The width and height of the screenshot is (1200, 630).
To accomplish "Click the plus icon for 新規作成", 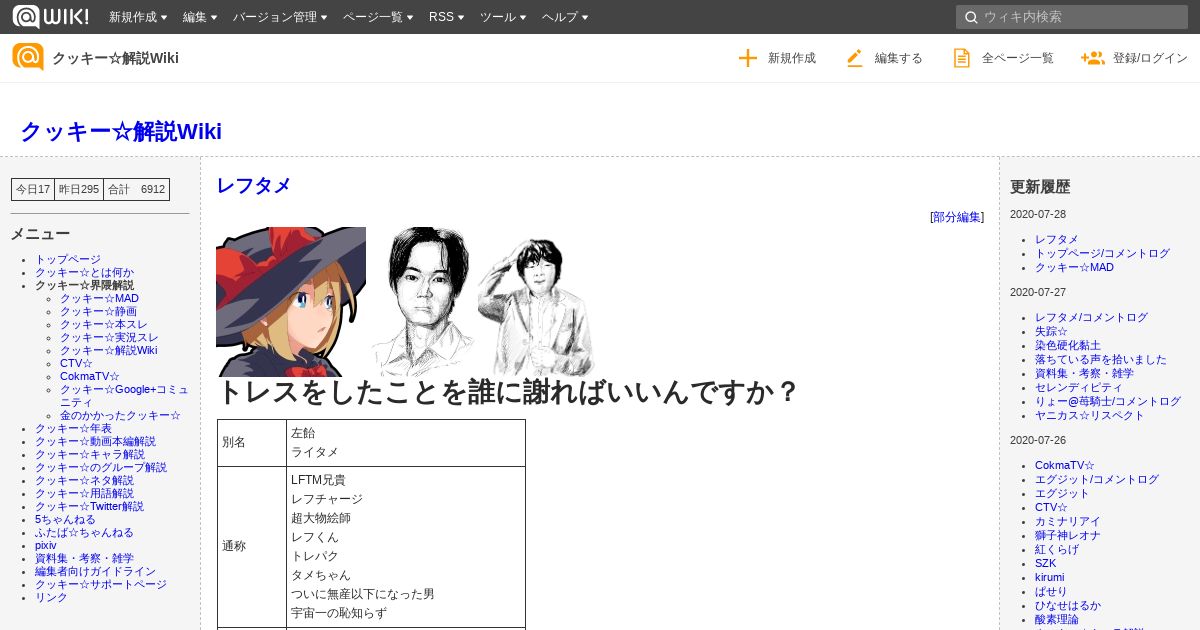I will point(748,58).
